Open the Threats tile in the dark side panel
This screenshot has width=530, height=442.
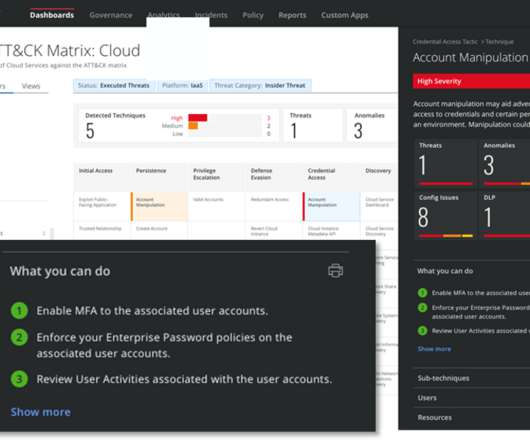(445, 163)
